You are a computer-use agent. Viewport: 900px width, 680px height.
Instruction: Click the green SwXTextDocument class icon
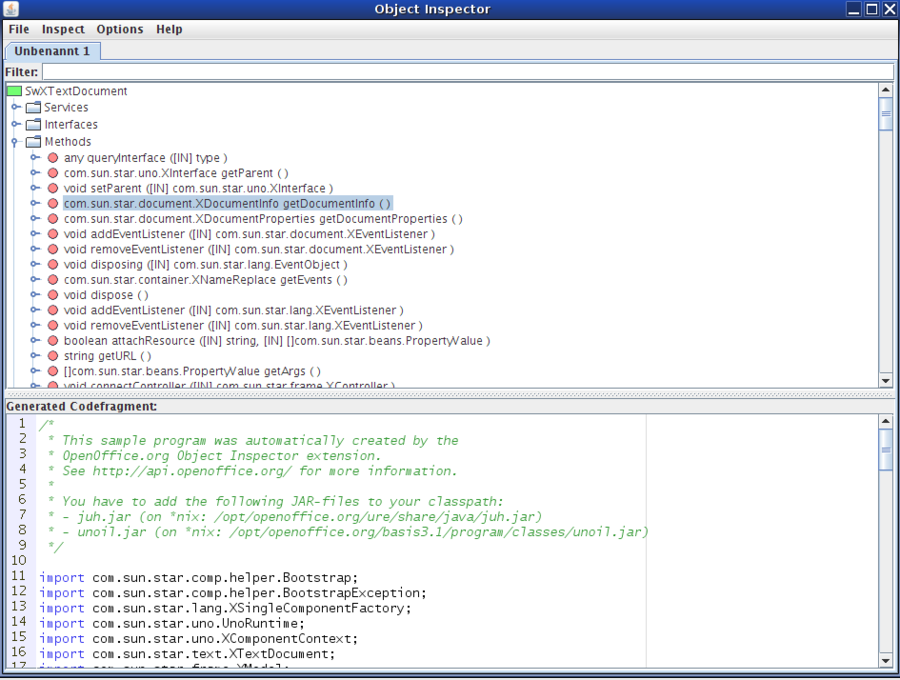[x=14, y=91]
